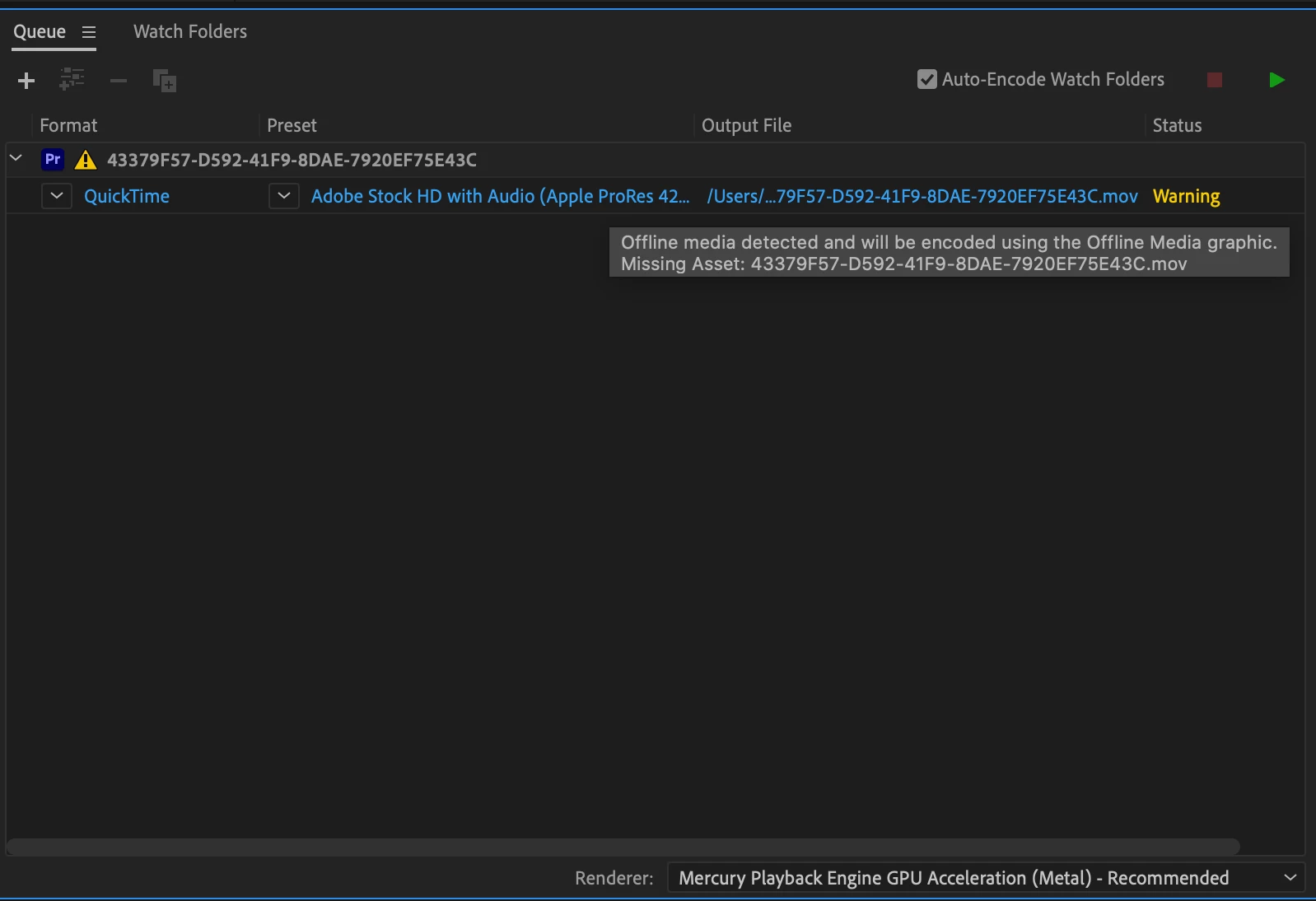Click the output file path .mov link
The width and height of the screenshot is (1316, 901).
(x=922, y=196)
